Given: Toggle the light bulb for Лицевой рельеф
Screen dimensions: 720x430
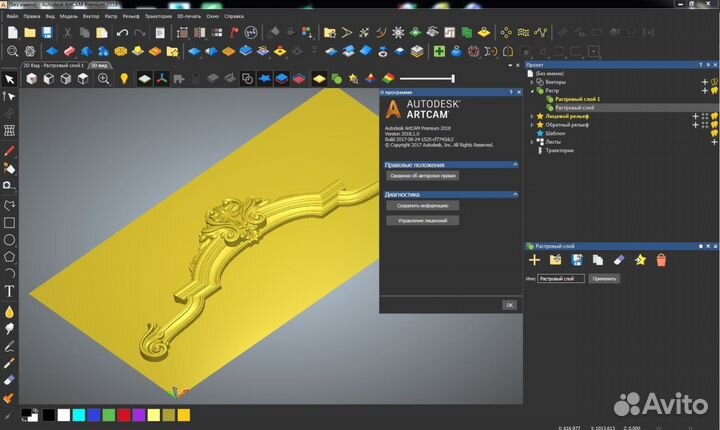Looking at the screenshot, I should pyautogui.click(x=714, y=116).
